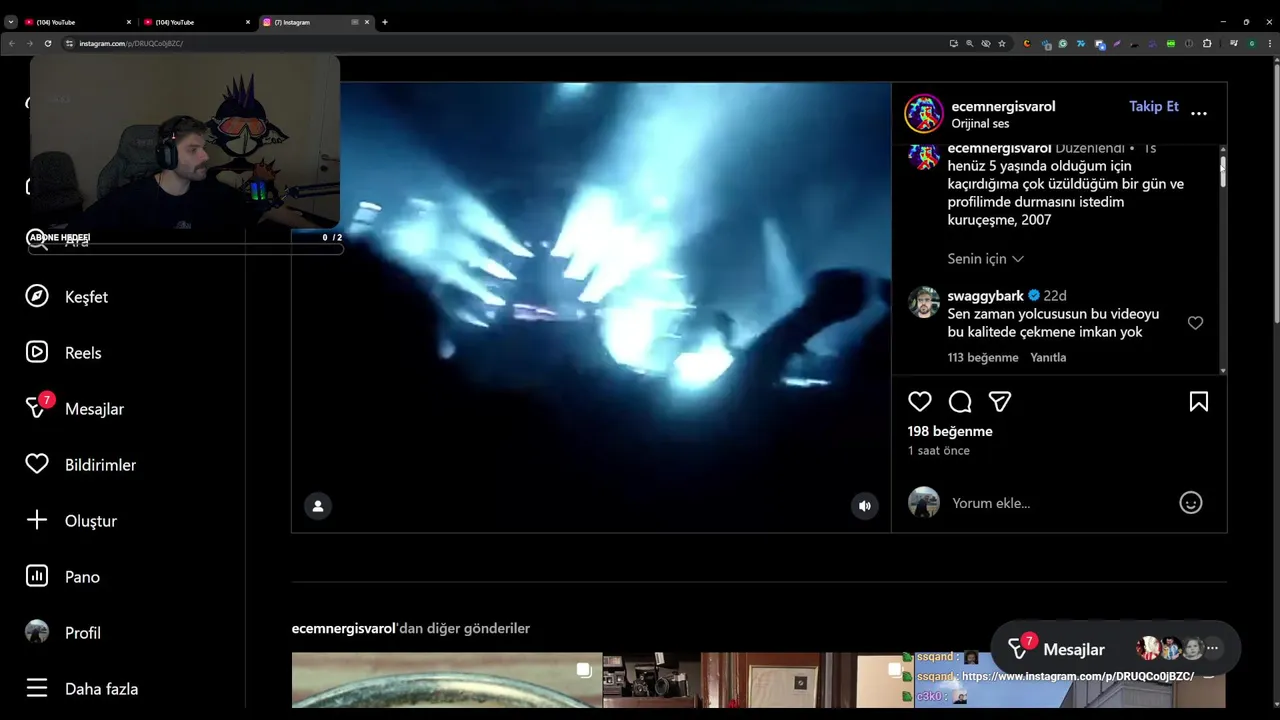This screenshot has width=1280, height=720.
Task: Share post via paper plane icon
Action: (1000, 401)
